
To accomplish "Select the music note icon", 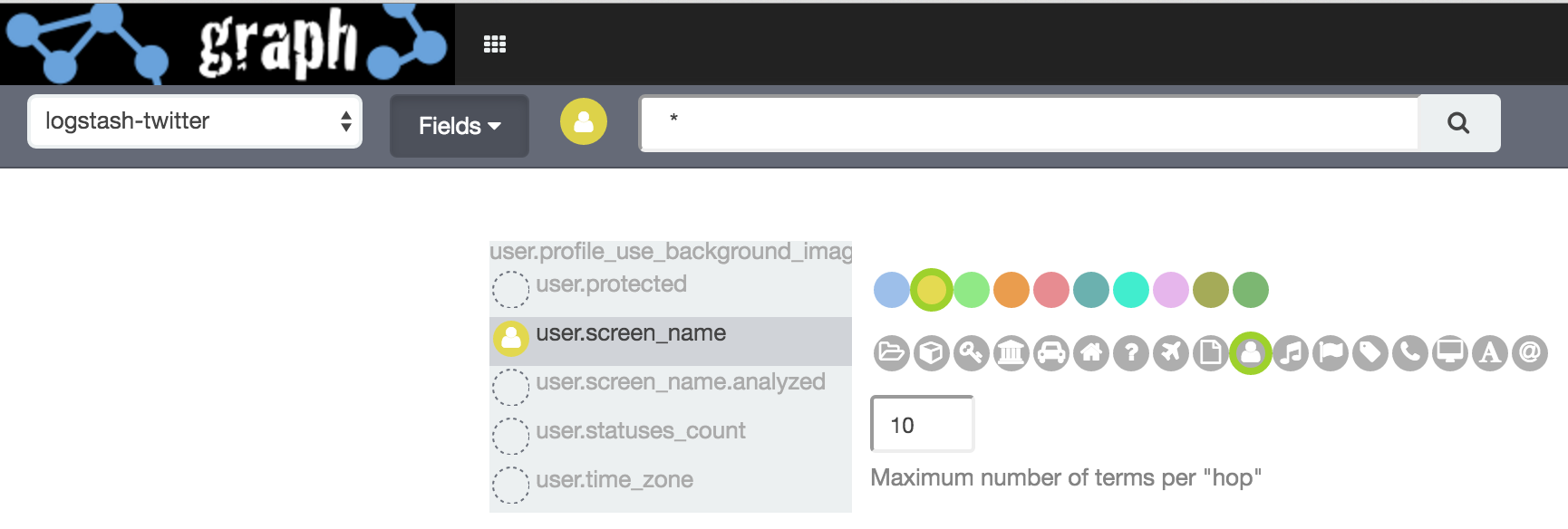I will click(1291, 352).
